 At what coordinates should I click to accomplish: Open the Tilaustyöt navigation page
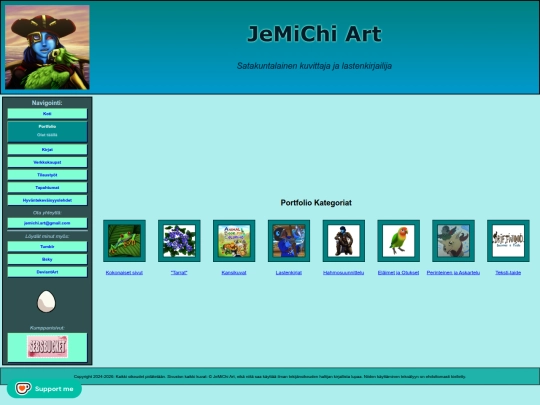(47, 175)
